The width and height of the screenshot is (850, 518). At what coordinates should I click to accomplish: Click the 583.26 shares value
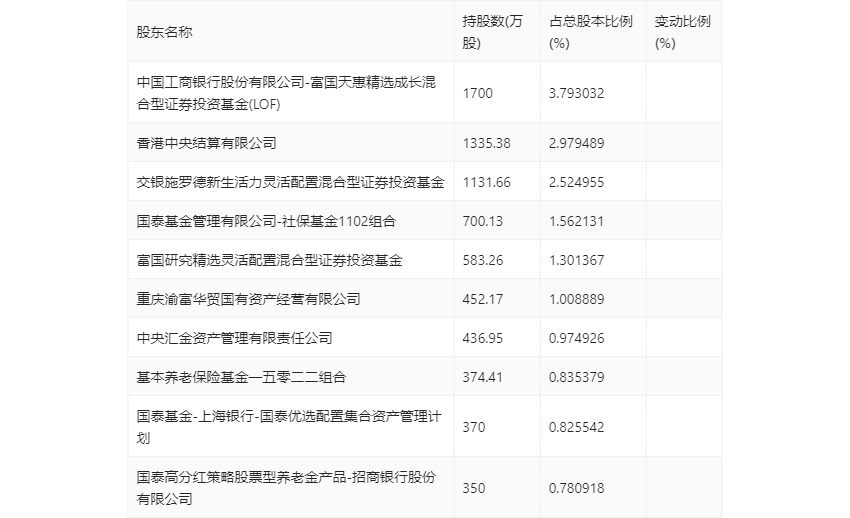(482, 260)
